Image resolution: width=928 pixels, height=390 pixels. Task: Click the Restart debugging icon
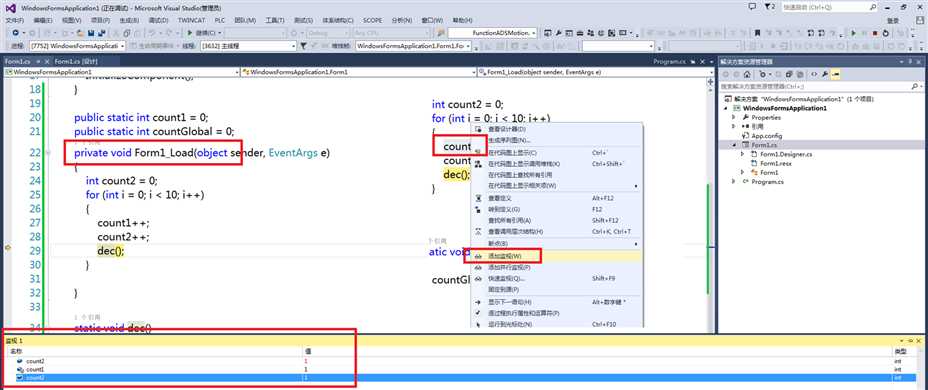click(x=885, y=33)
